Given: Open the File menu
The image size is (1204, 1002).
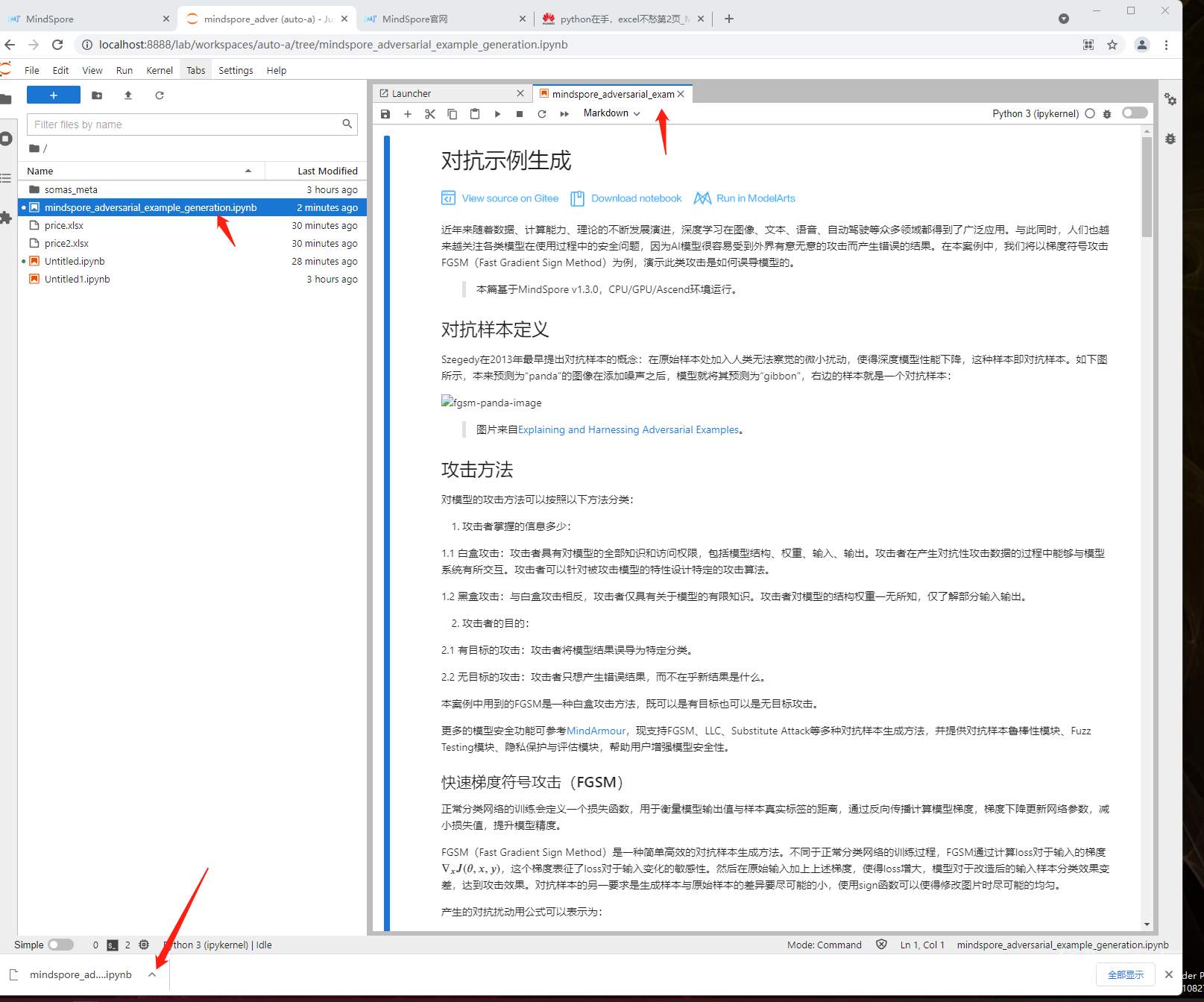Looking at the screenshot, I should point(32,70).
